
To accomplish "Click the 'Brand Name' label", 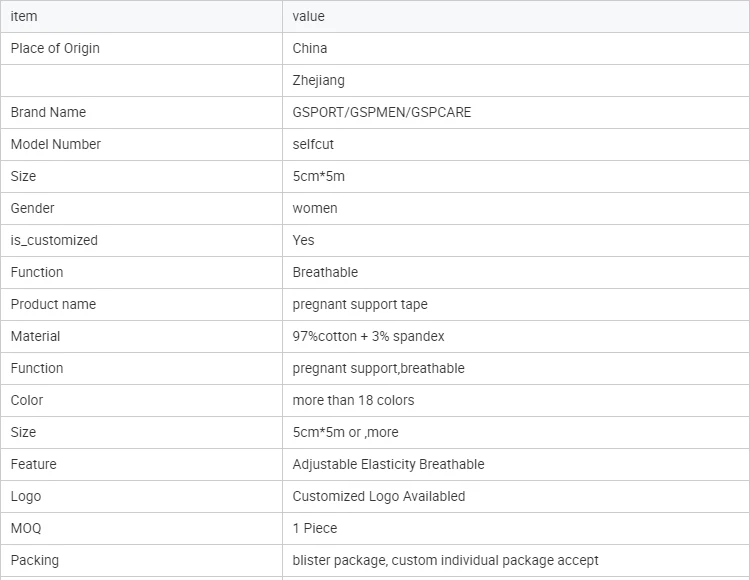I will [x=48, y=112].
